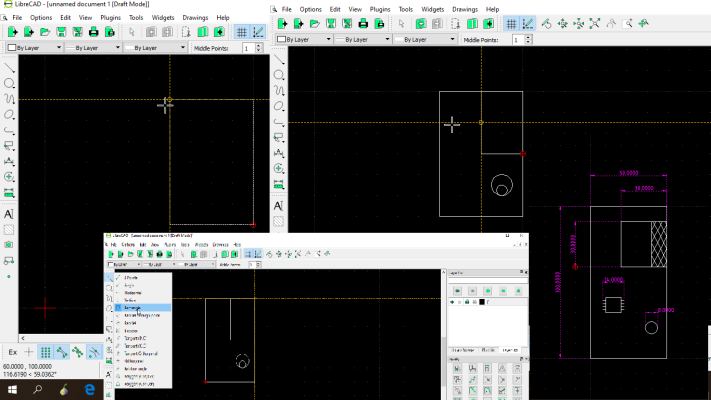
Task: Click New document icon in left window toolbar
Action: point(13,32)
